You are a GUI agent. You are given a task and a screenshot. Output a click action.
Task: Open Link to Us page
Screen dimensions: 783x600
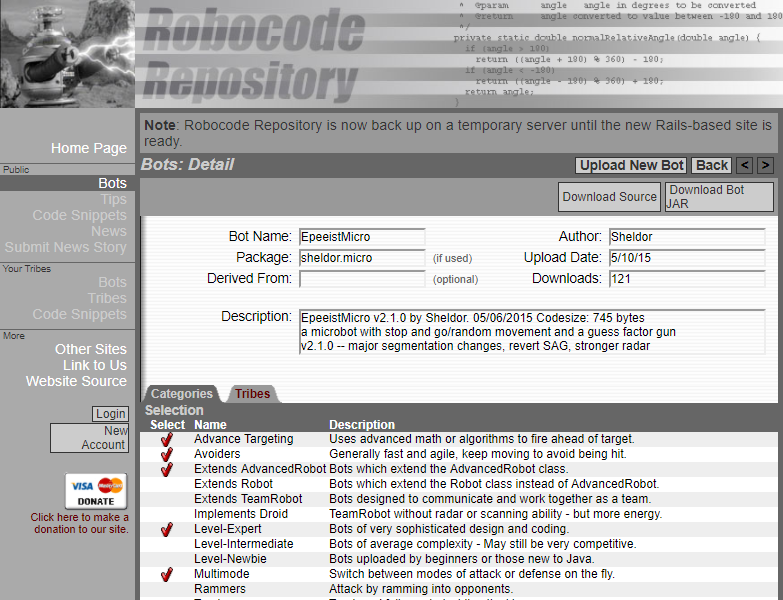pos(94,365)
